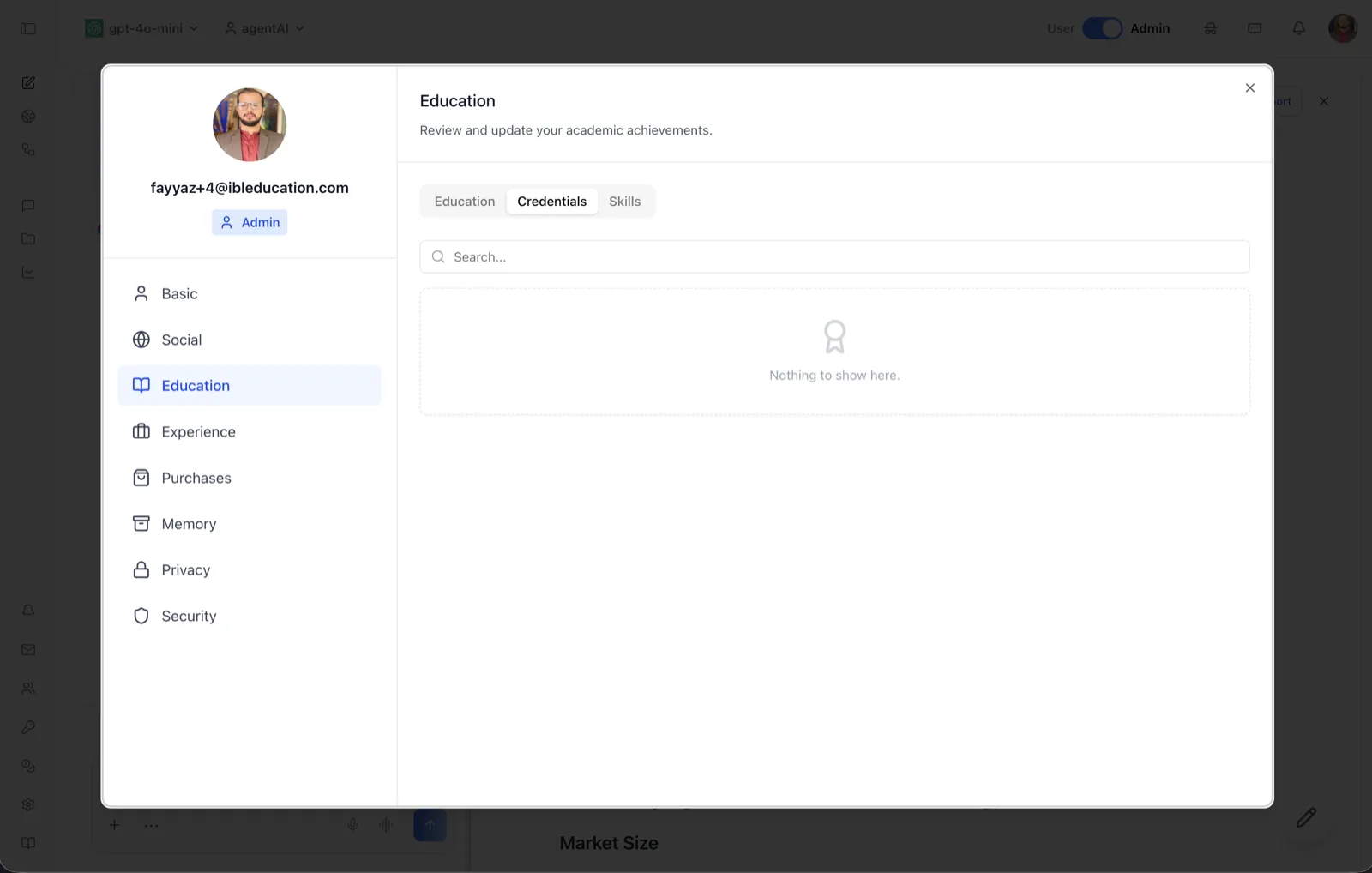Close the background panel with the X

pos(1324,101)
